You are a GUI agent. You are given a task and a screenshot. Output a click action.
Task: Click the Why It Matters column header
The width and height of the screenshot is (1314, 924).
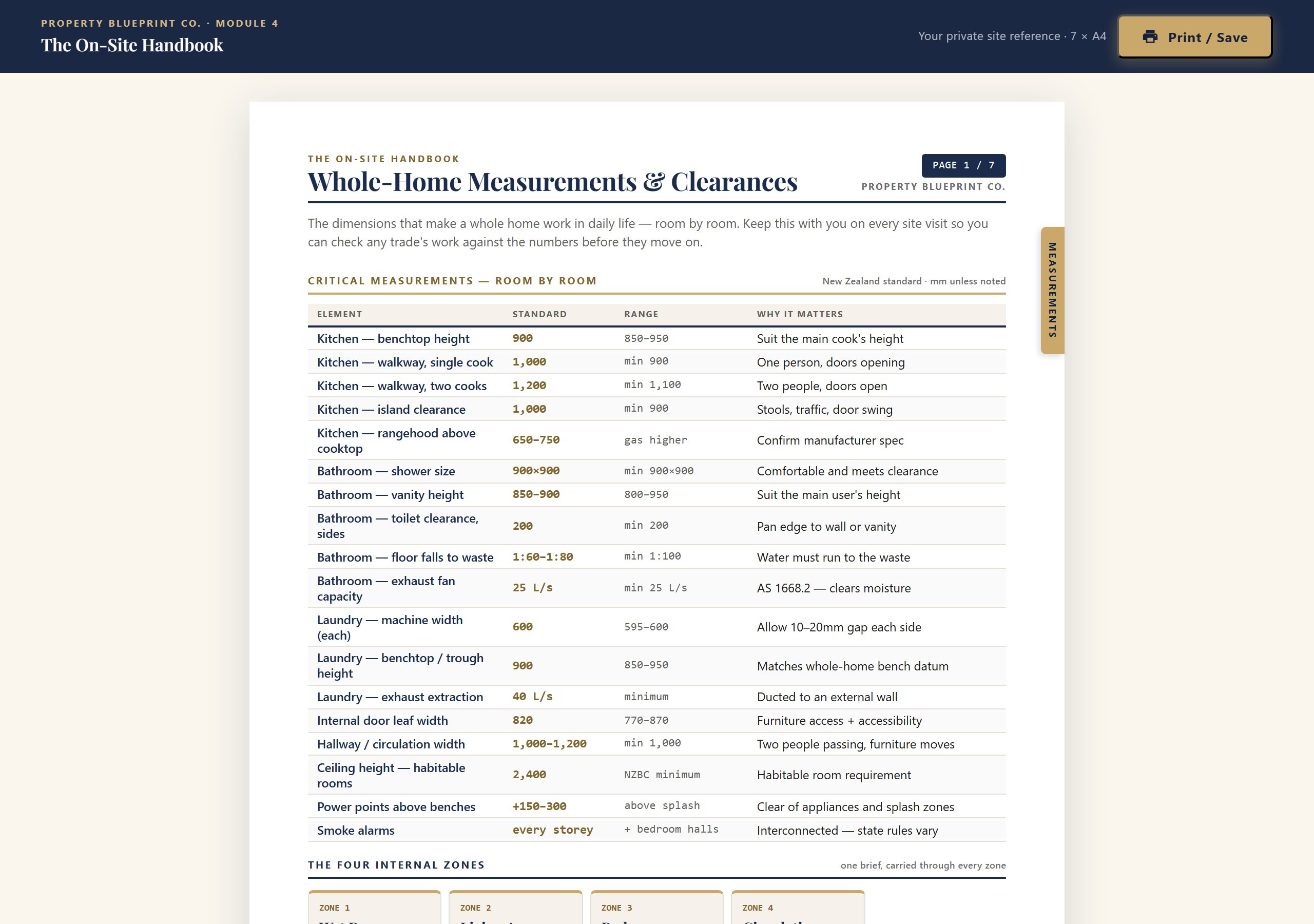800,314
